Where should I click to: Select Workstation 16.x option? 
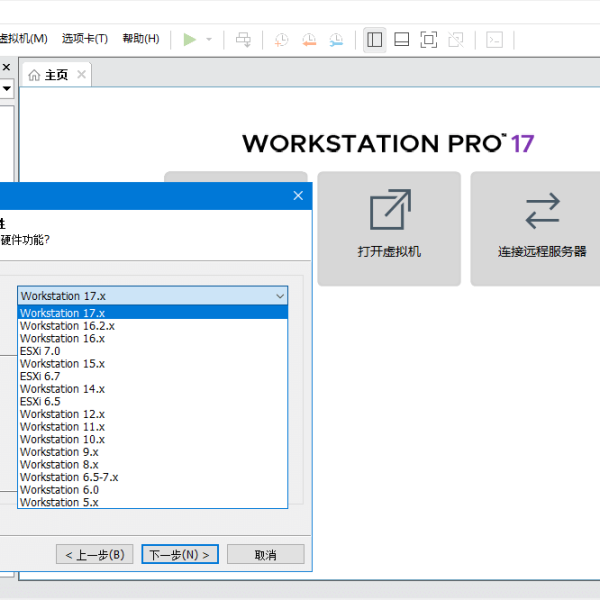click(x=152, y=338)
